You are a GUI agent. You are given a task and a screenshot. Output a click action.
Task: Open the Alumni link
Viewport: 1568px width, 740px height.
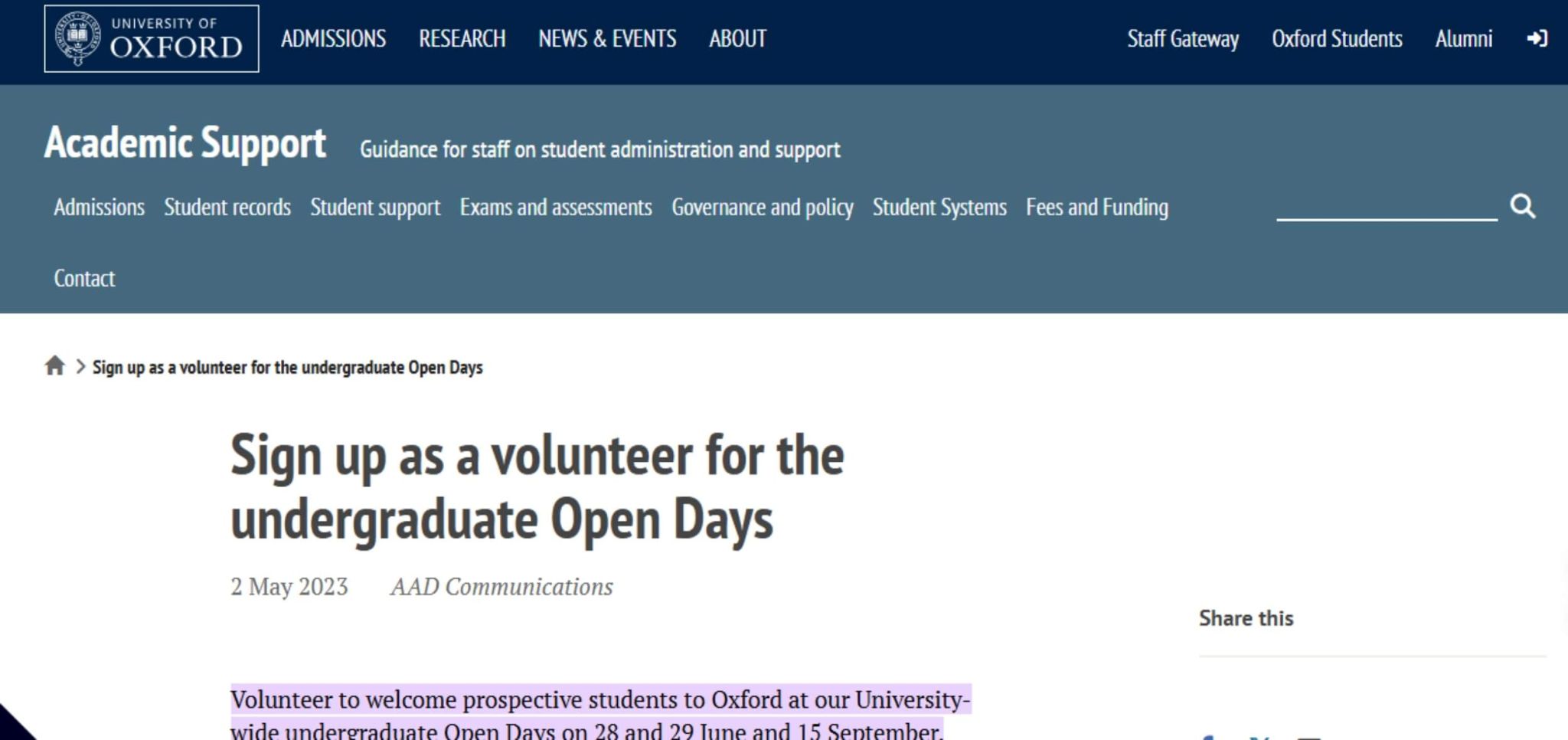click(x=1463, y=38)
